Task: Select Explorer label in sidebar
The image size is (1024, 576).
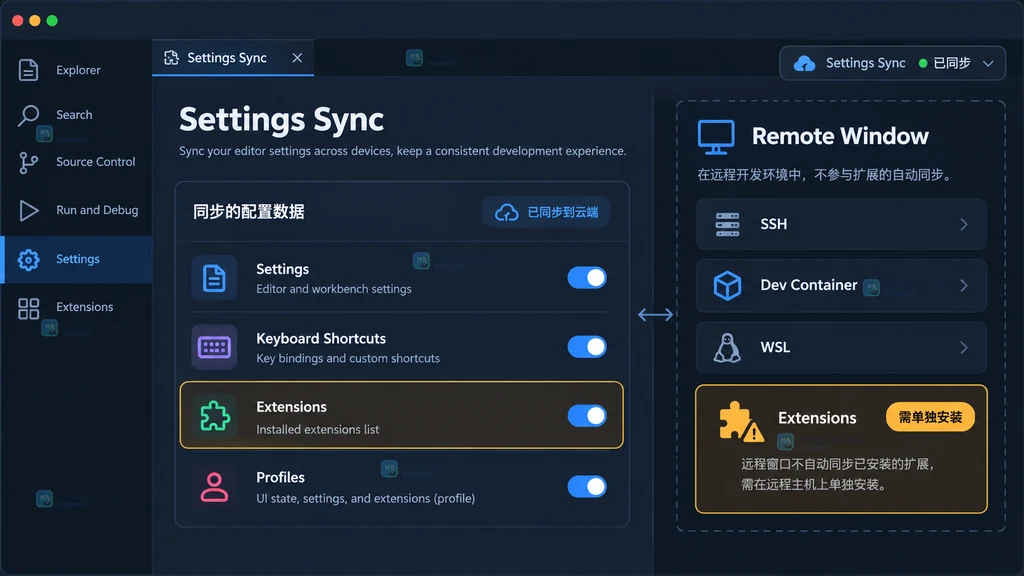Action: [78, 70]
